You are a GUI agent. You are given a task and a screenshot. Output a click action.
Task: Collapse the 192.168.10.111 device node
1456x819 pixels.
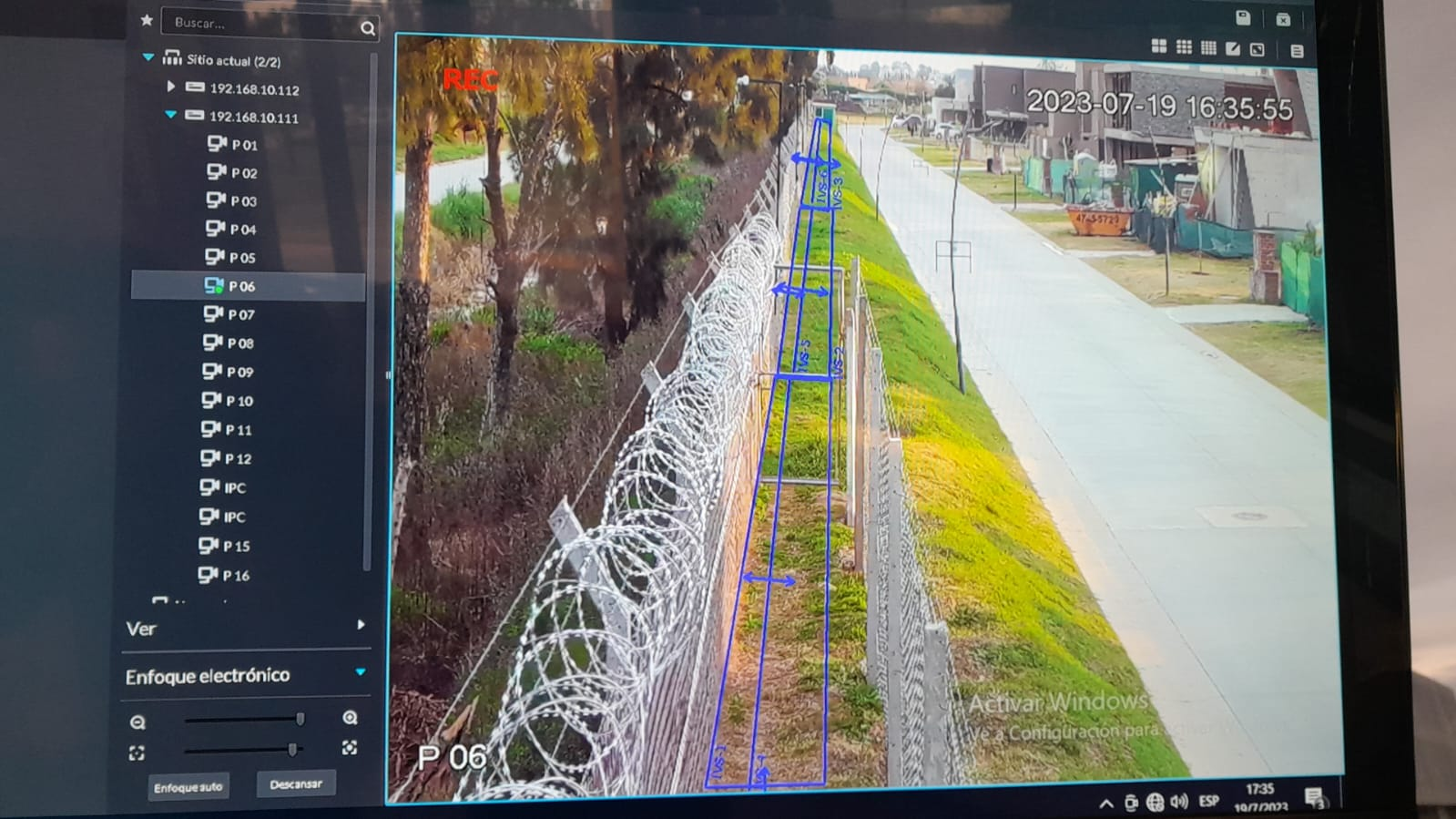[170, 116]
